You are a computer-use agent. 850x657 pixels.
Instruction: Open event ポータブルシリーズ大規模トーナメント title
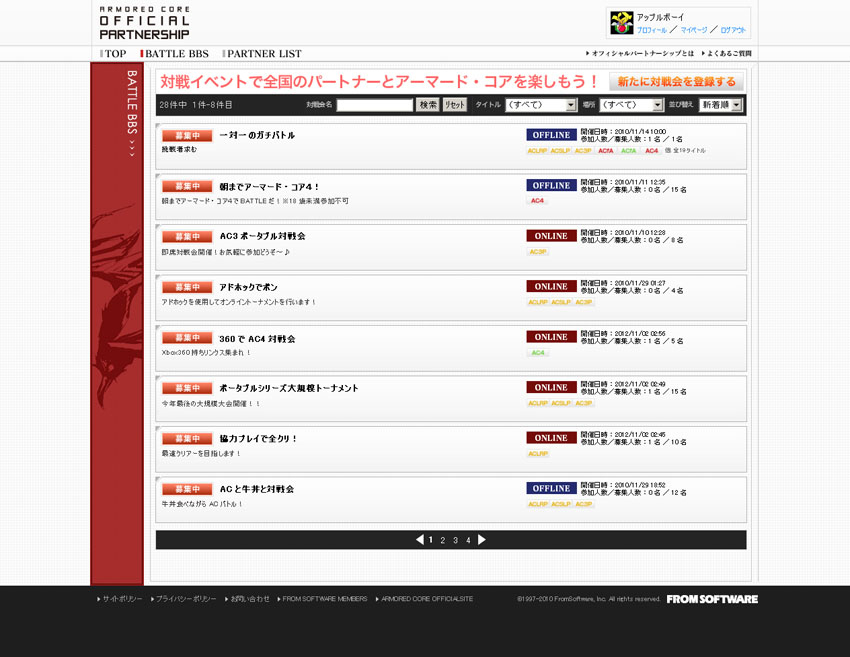(x=289, y=388)
